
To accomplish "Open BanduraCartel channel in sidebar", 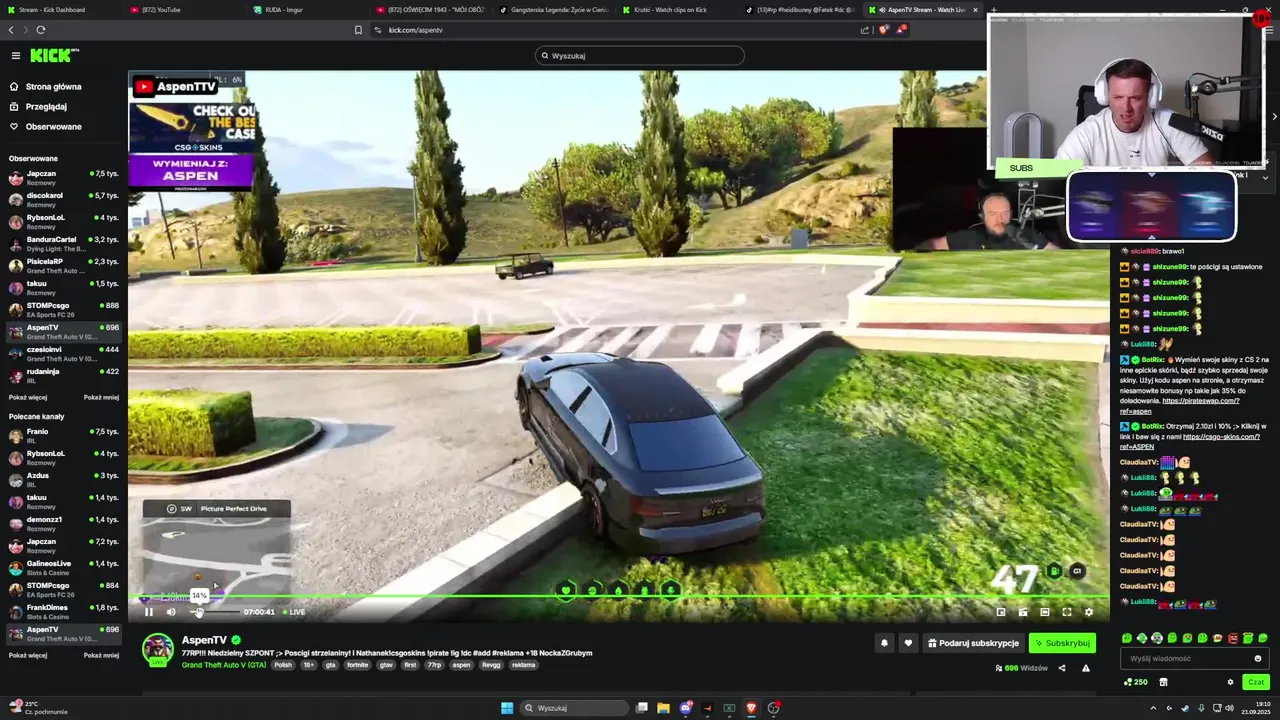I will click(x=63, y=244).
